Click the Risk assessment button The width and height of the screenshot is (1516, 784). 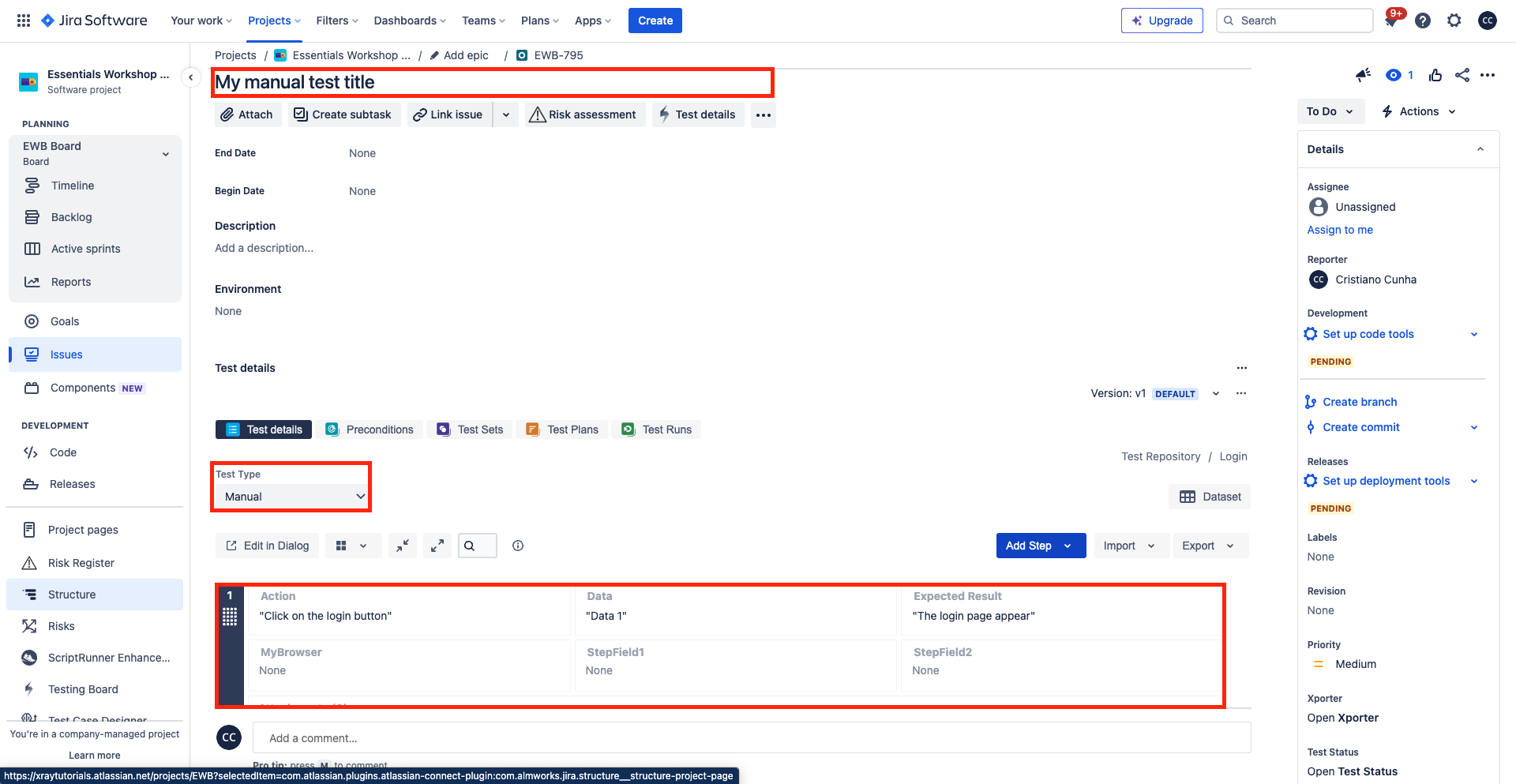[x=585, y=114]
